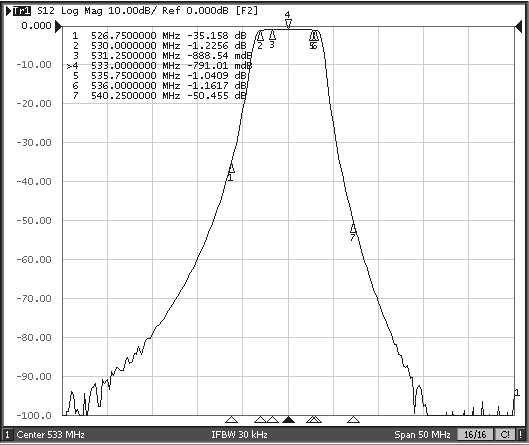Click marker 3 triangle on the passband top
529x445 pixels.
272,35
